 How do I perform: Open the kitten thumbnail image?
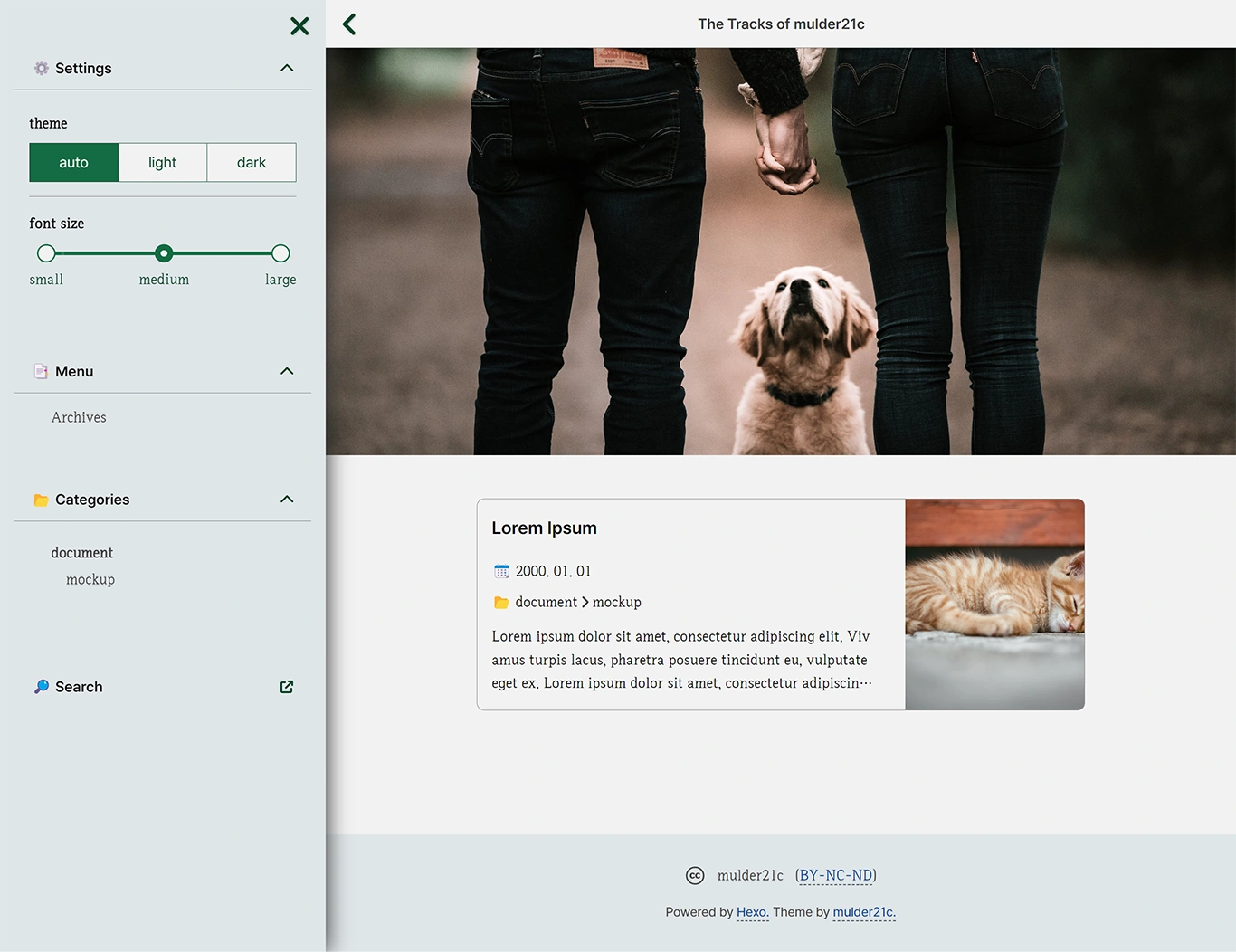(994, 605)
